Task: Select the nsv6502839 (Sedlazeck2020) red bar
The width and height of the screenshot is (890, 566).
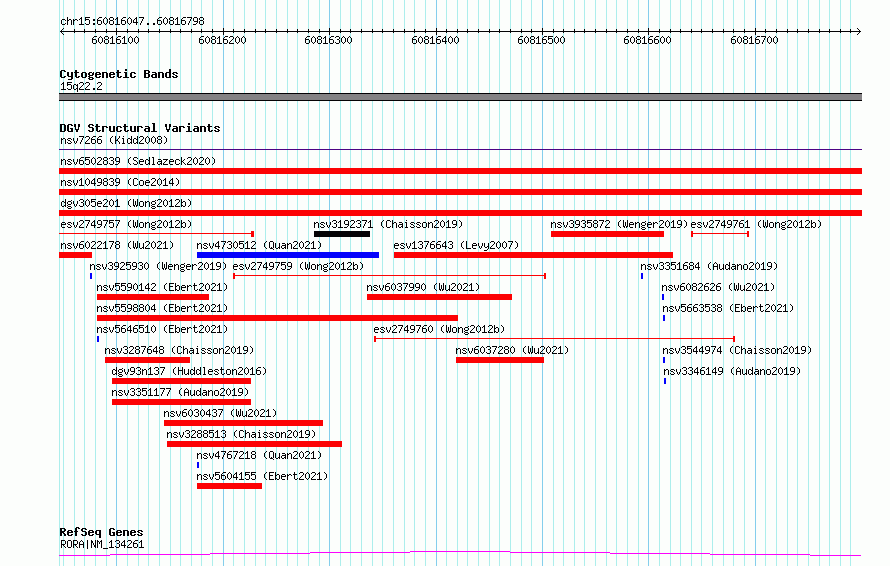Action: click(x=460, y=171)
